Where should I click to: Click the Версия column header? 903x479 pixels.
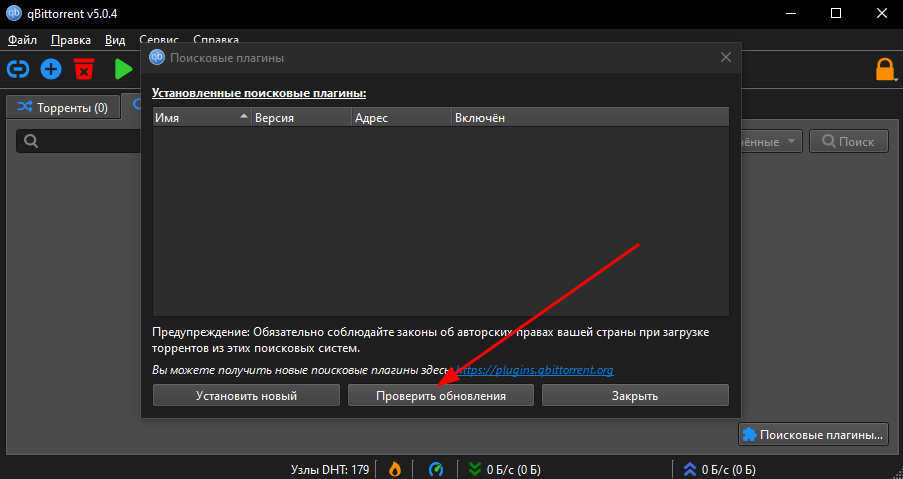(302, 117)
